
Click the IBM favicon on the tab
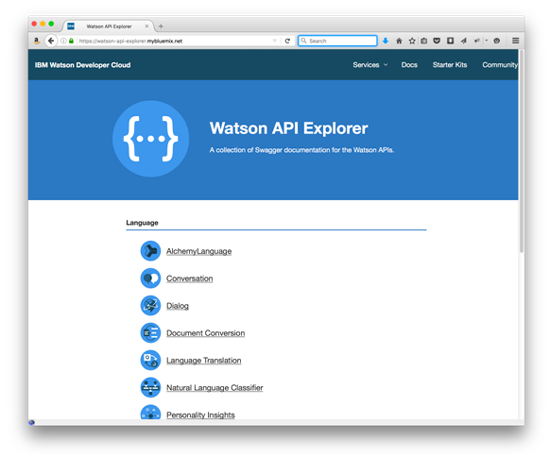[71, 26]
